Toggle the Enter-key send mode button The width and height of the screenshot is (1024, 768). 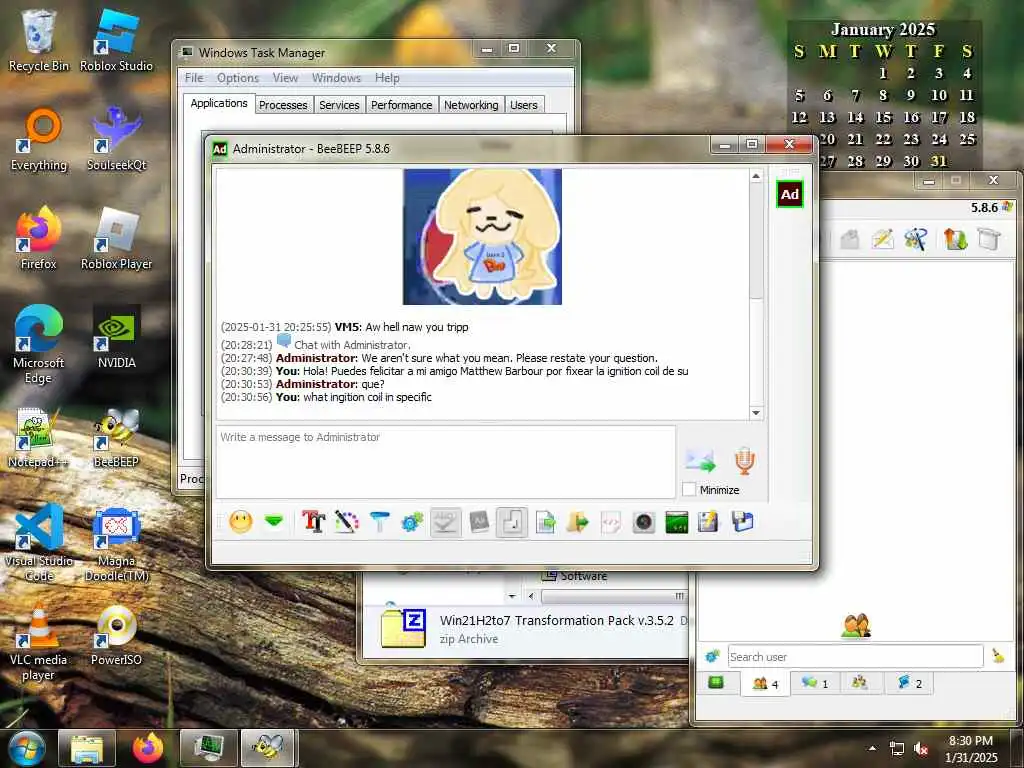pyautogui.click(x=512, y=522)
